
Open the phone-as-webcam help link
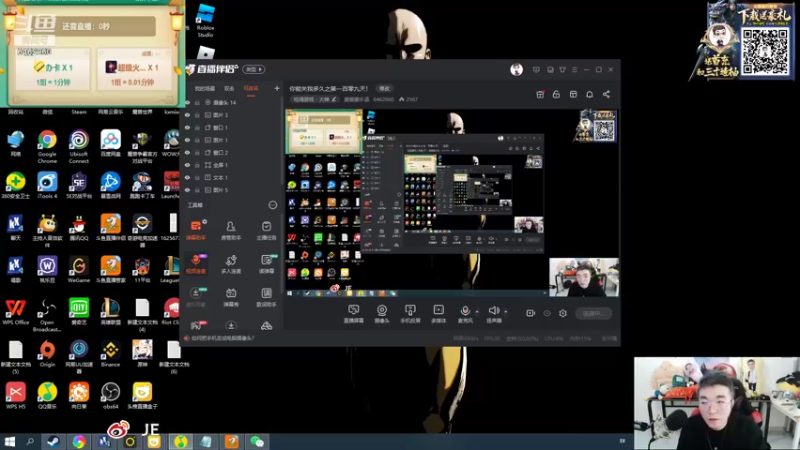coord(222,338)
